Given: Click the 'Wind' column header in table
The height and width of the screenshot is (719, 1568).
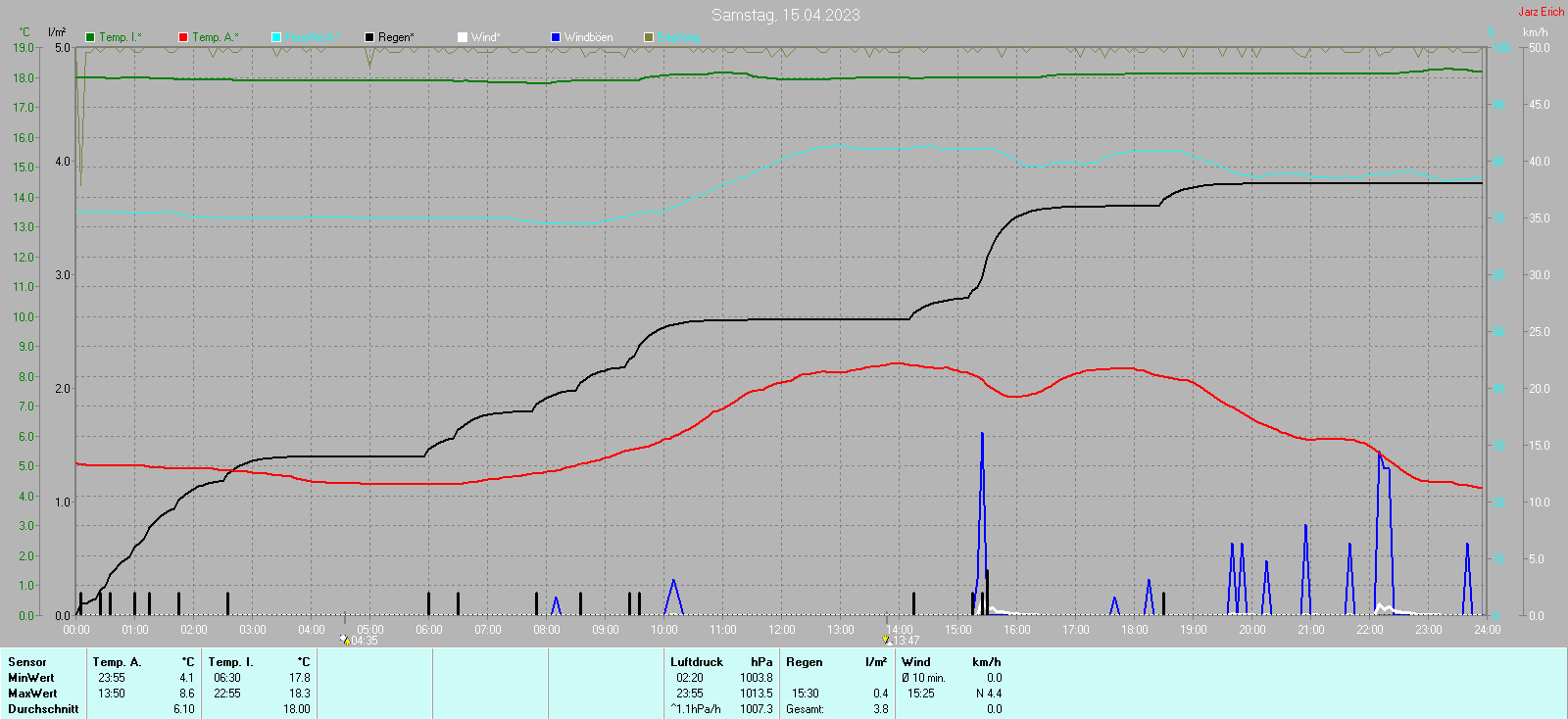Looking at the screenshot, I should 916,662.
